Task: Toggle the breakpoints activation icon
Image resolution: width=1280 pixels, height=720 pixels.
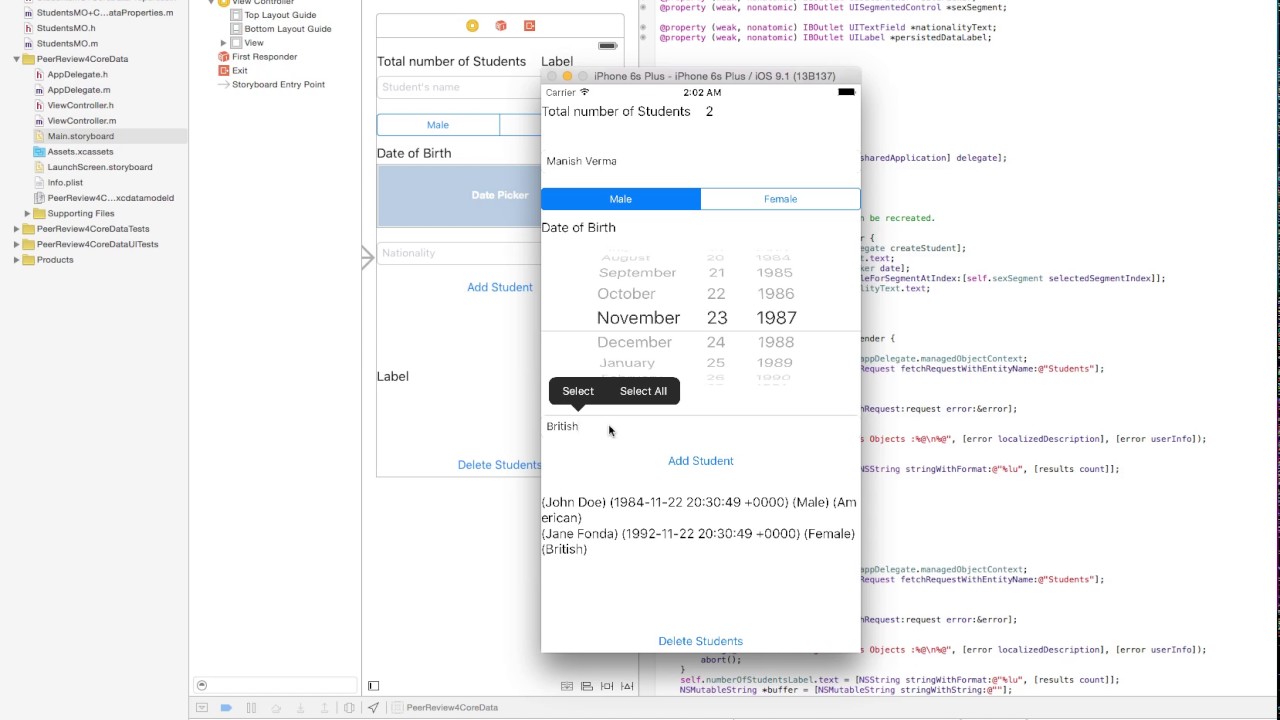Action: [226, 707]
